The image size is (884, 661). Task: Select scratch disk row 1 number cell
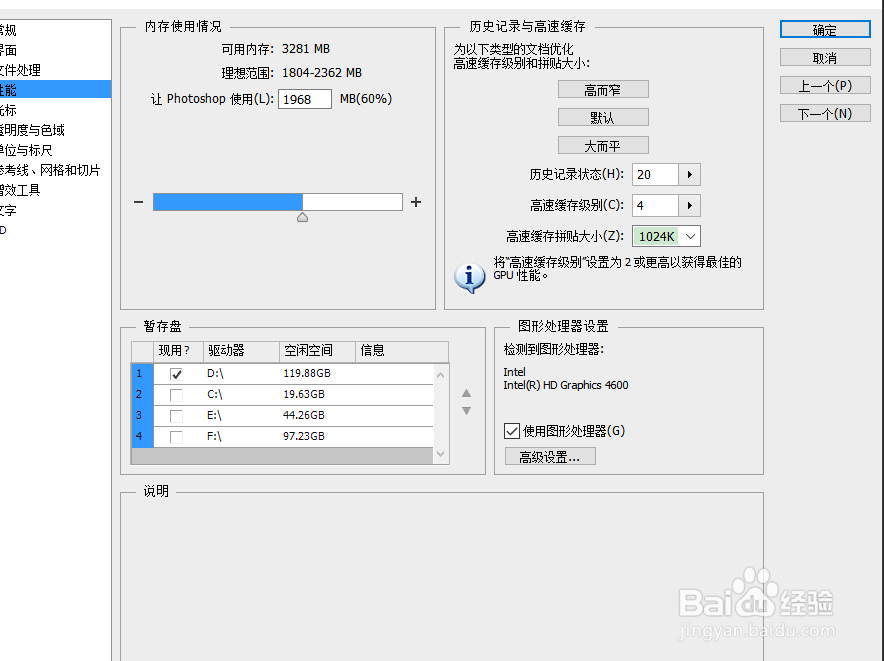click(x=143, y=373)
